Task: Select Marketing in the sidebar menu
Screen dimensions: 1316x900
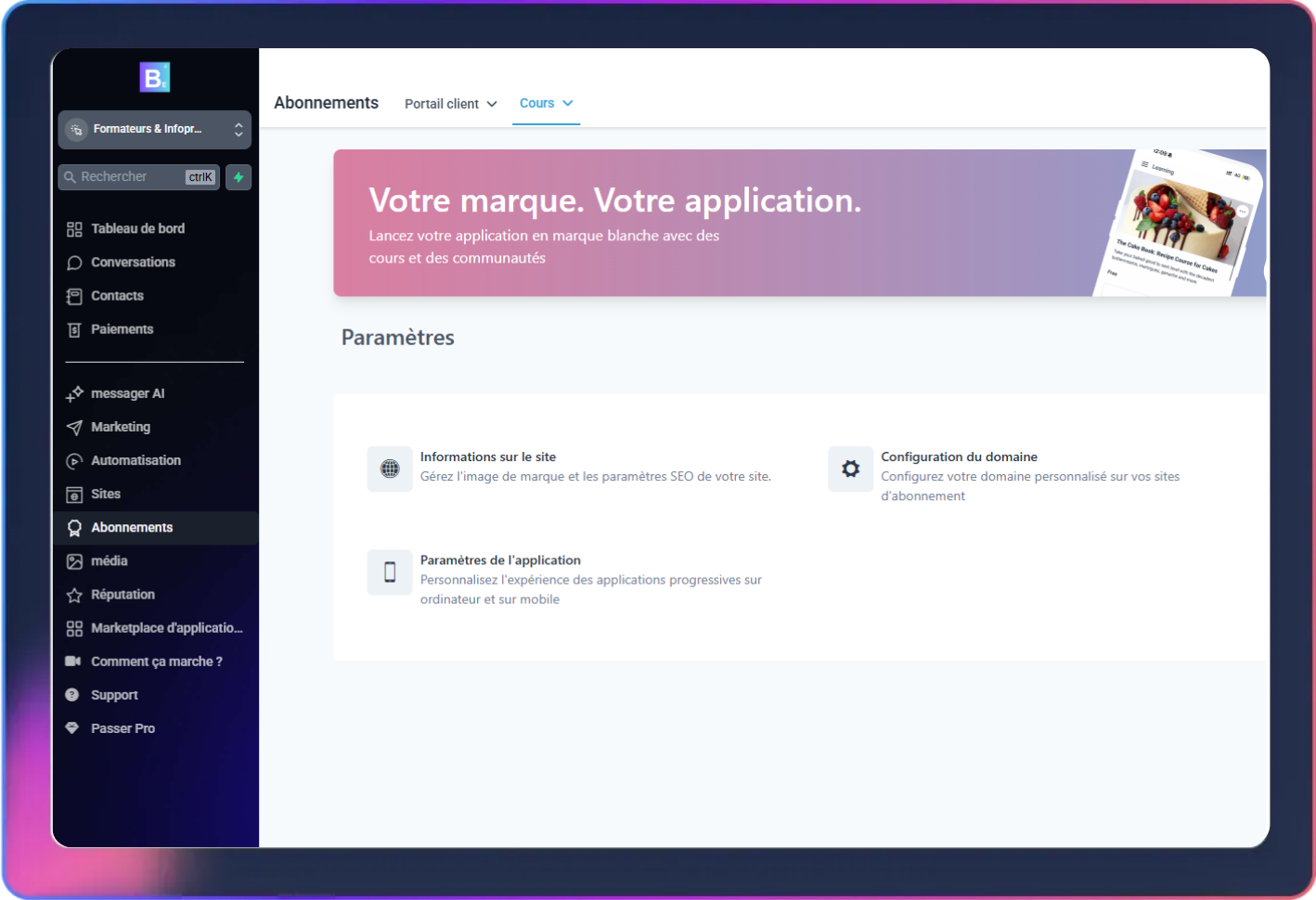Action: tap(121, 427)
